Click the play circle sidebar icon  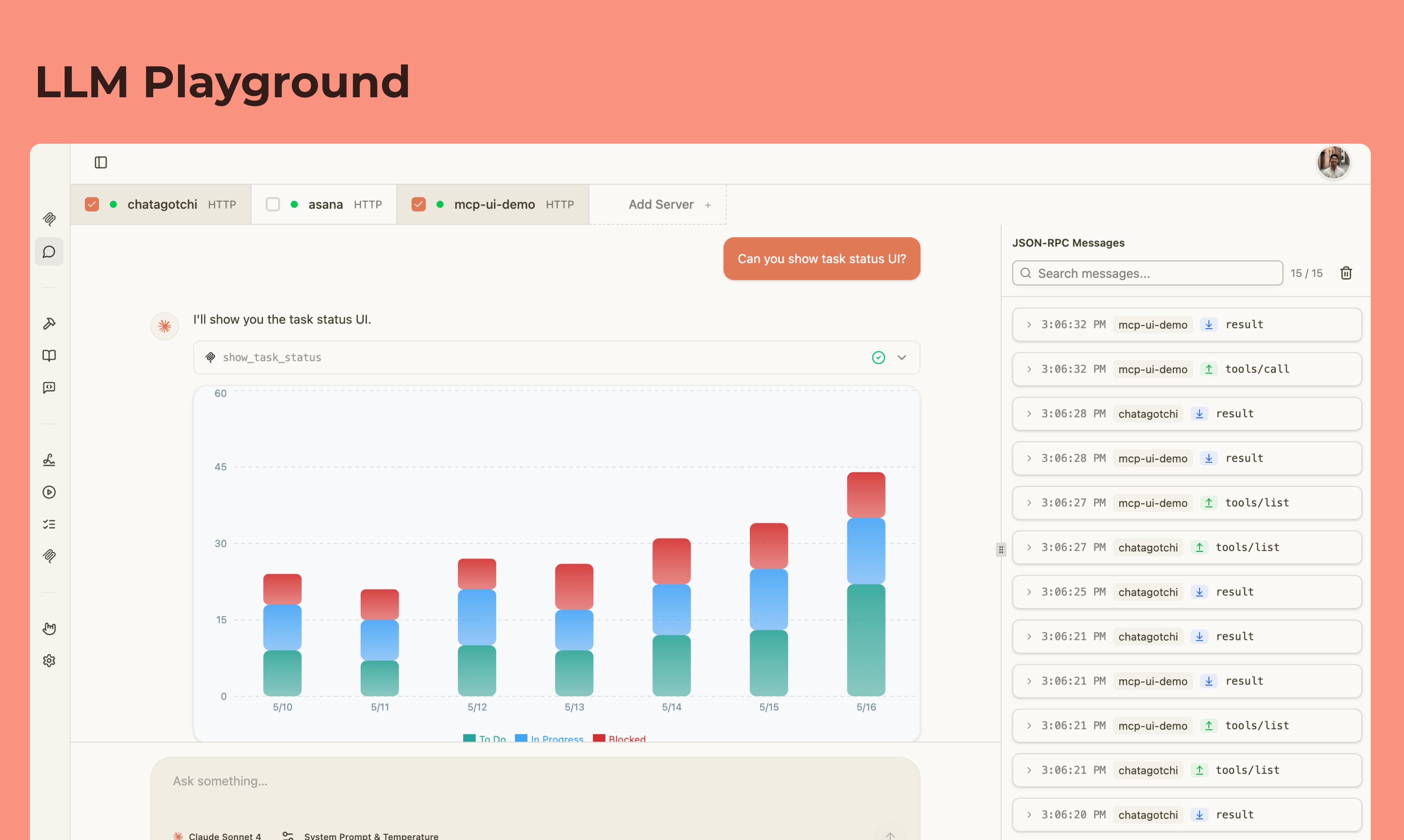tap(49, 492)
